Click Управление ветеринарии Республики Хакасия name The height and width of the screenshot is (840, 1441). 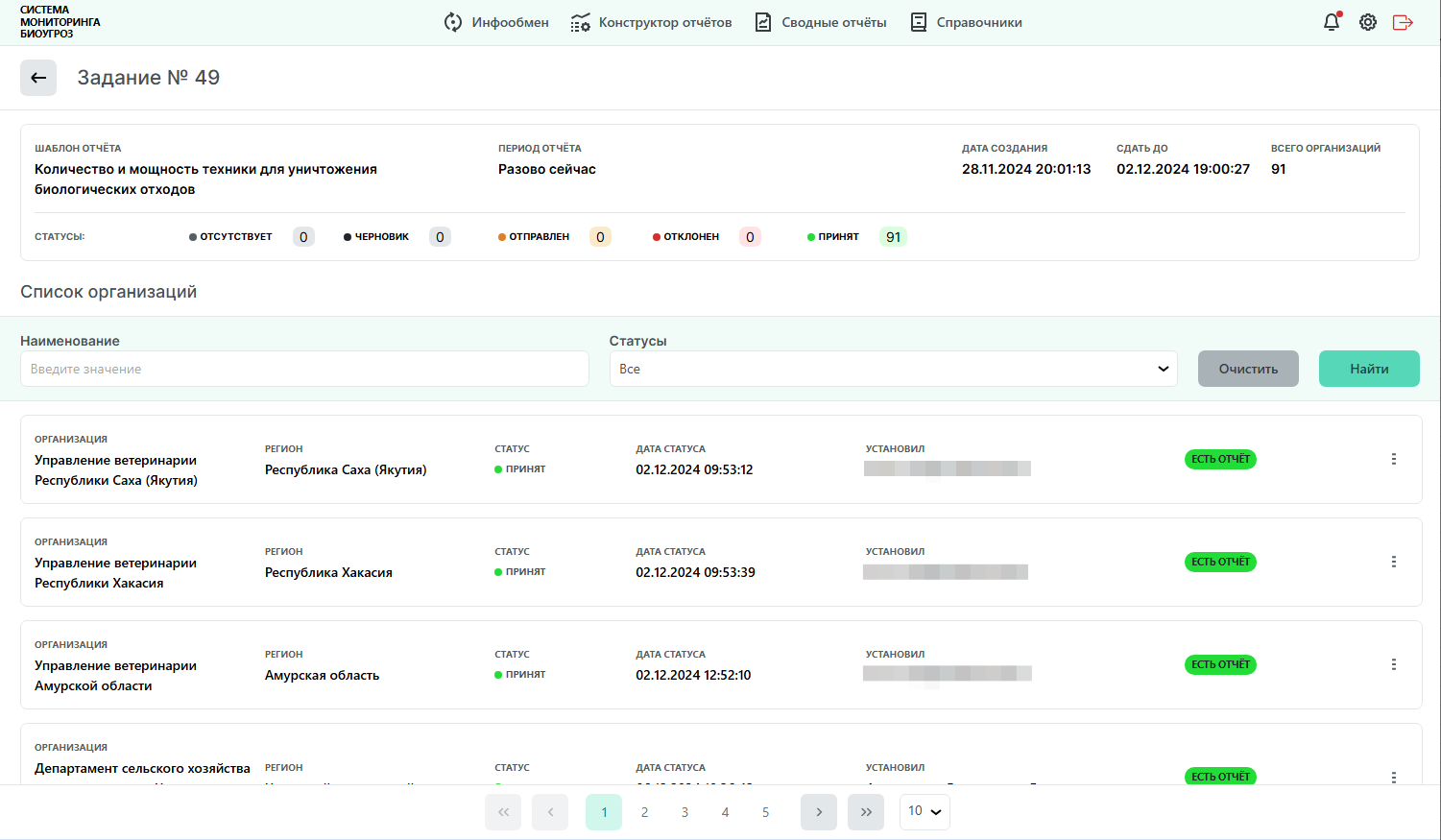(x=115, y=573)
